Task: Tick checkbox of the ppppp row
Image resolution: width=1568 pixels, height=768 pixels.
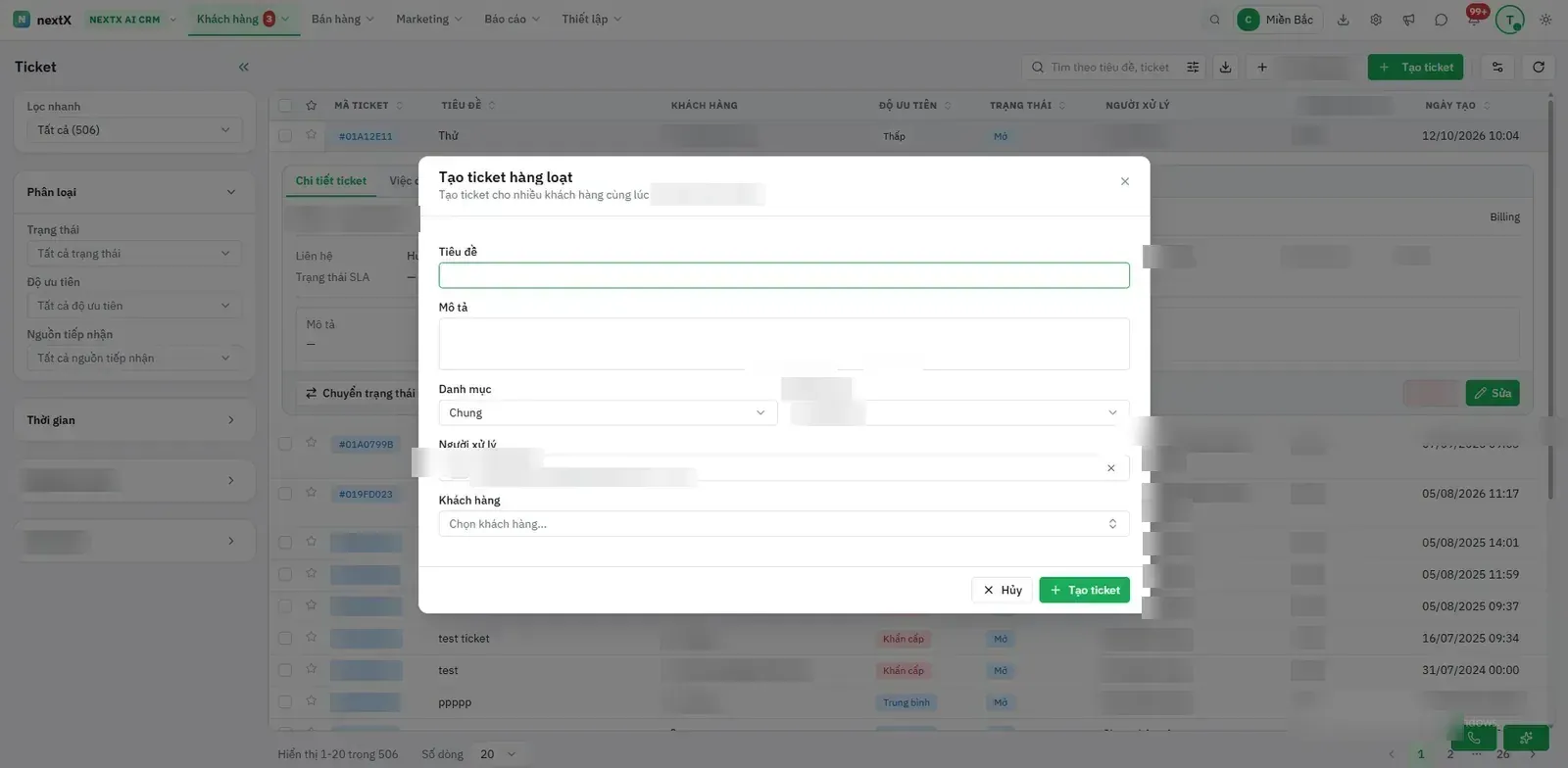Action: point(285,702)
